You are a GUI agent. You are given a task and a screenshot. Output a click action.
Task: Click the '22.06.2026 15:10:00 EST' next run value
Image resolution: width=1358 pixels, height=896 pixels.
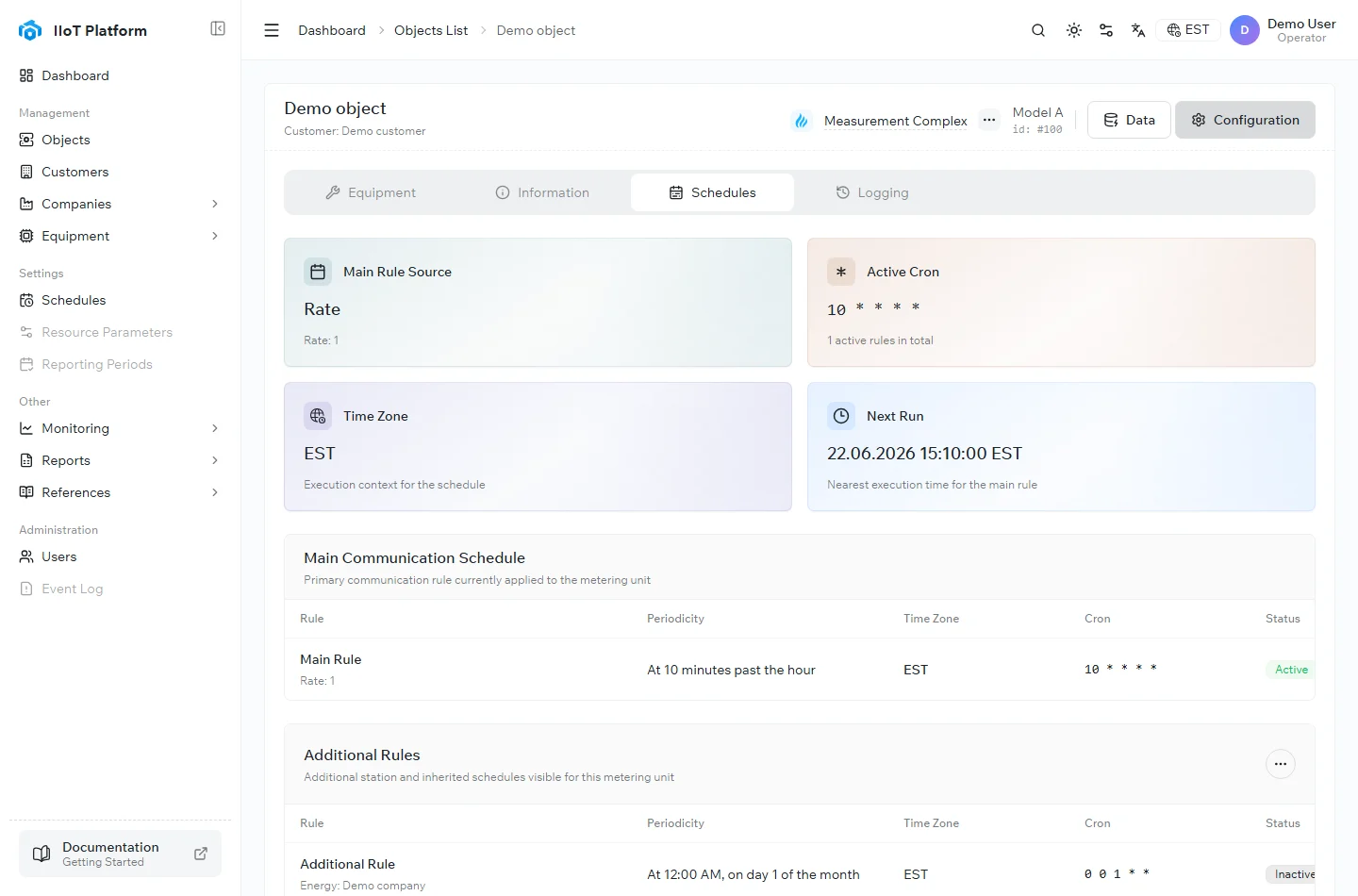[x=924, y=454]
